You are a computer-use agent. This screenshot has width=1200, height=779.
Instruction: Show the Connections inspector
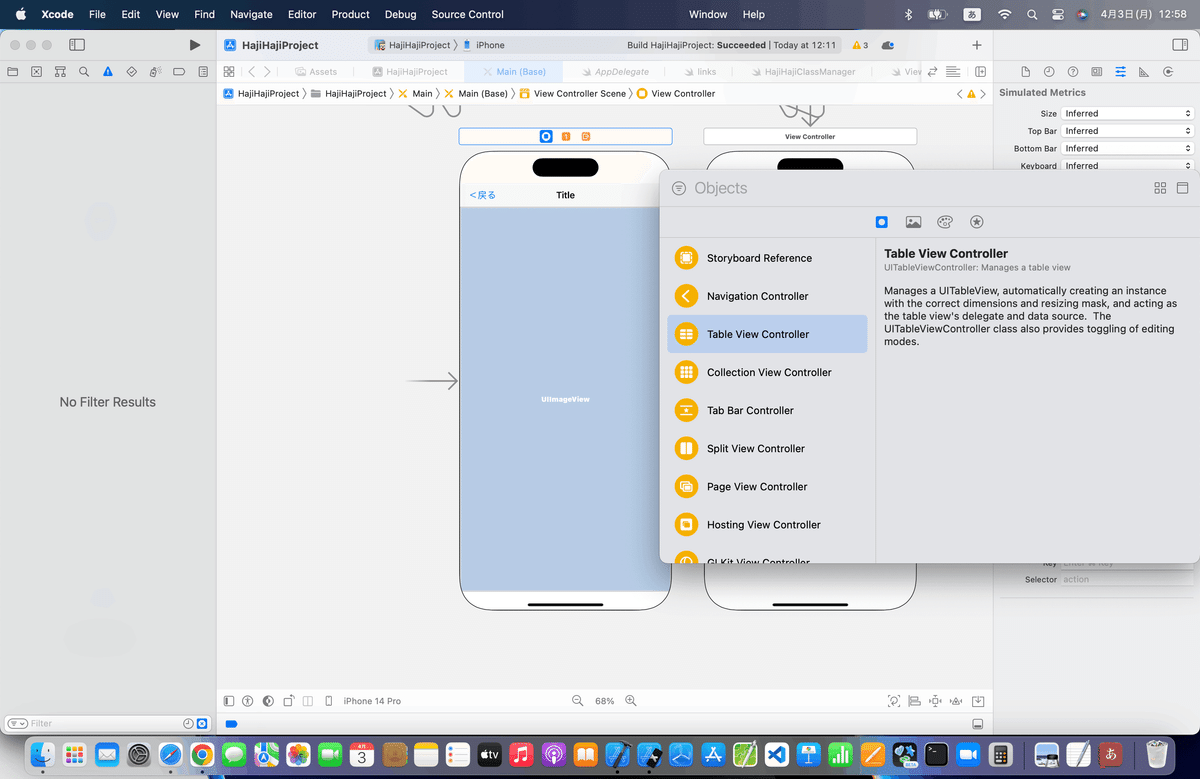point(1168,72)
